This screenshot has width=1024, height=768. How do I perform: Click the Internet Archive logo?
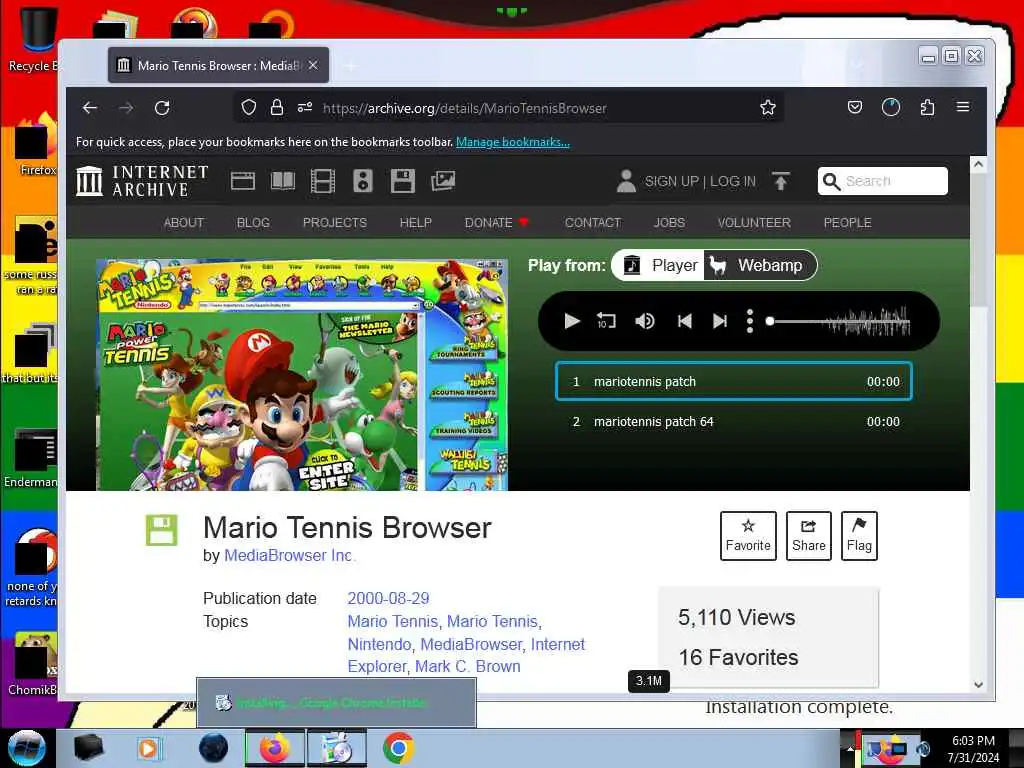coord(142,181)
